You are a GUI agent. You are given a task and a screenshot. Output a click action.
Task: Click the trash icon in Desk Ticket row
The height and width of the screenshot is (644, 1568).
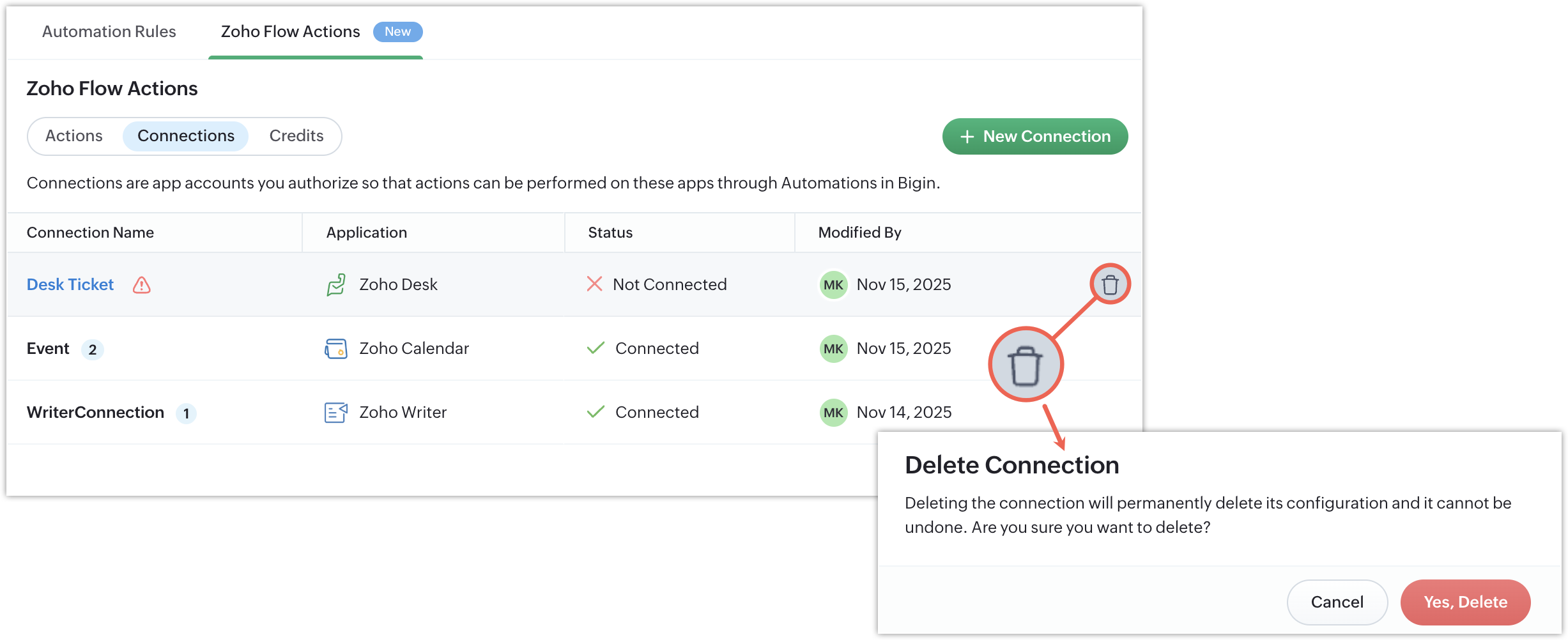pos(1110,284)
